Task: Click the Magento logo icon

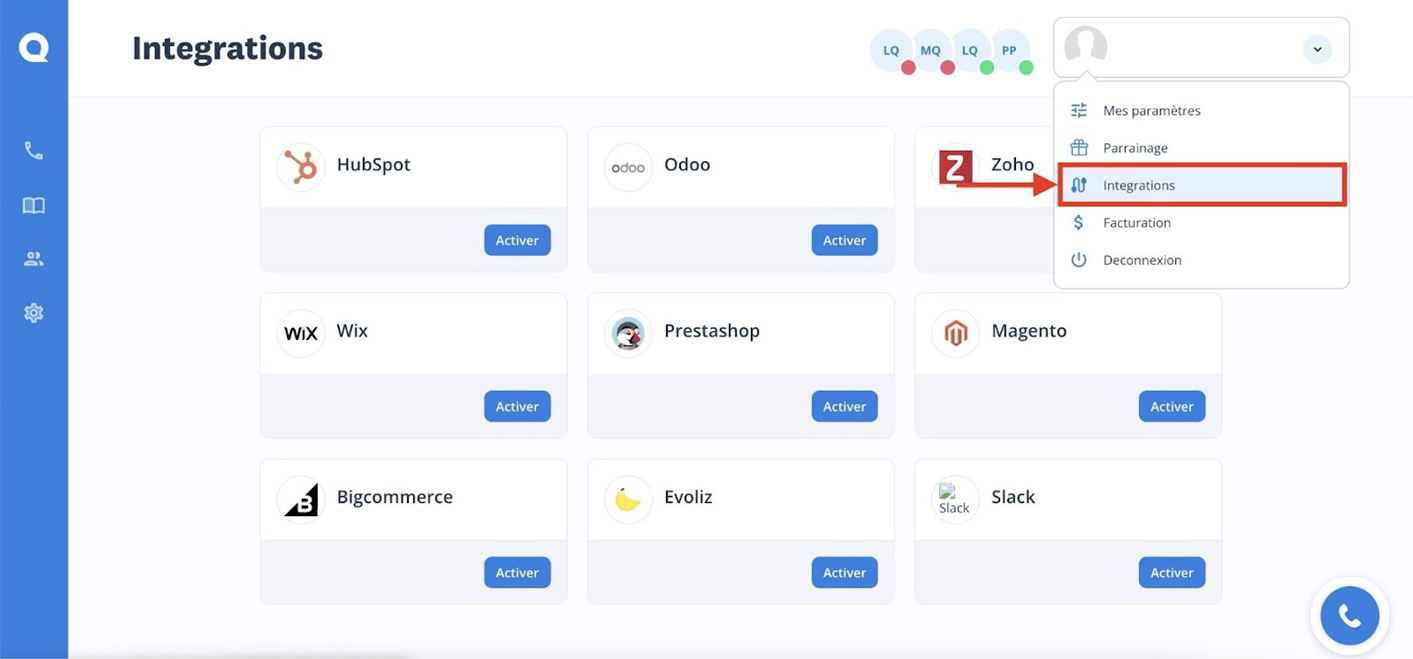Action: (x=955, y=333)
